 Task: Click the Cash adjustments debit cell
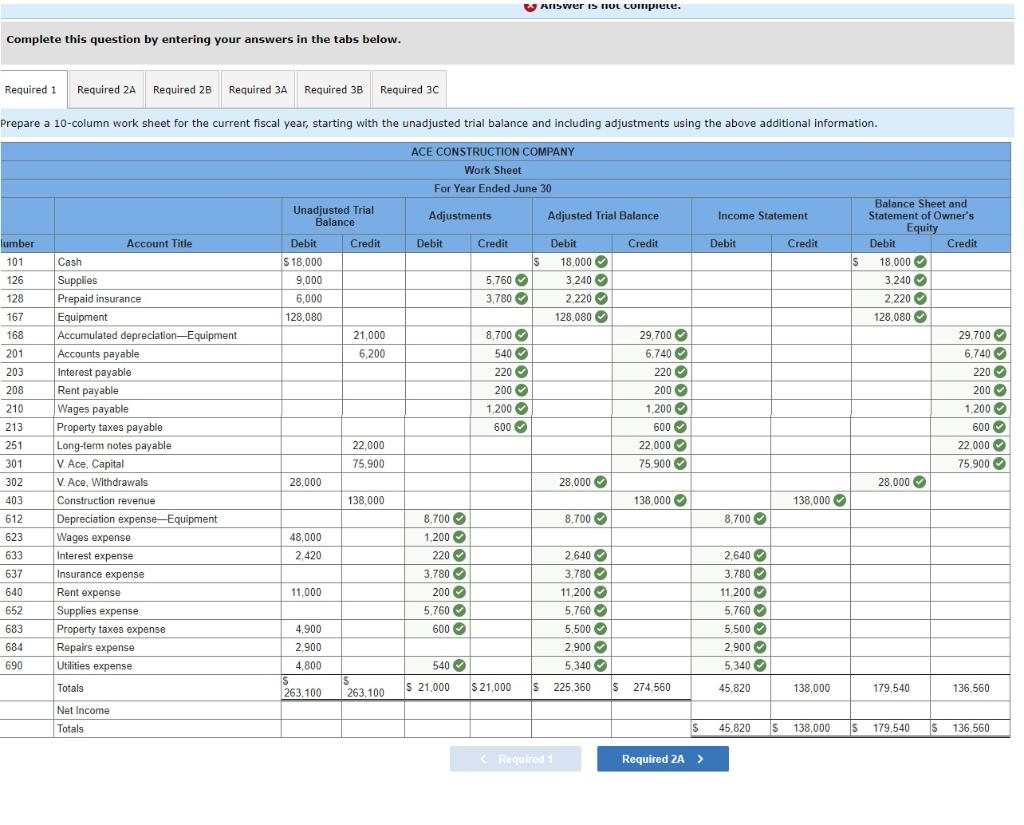coord(438,262)
